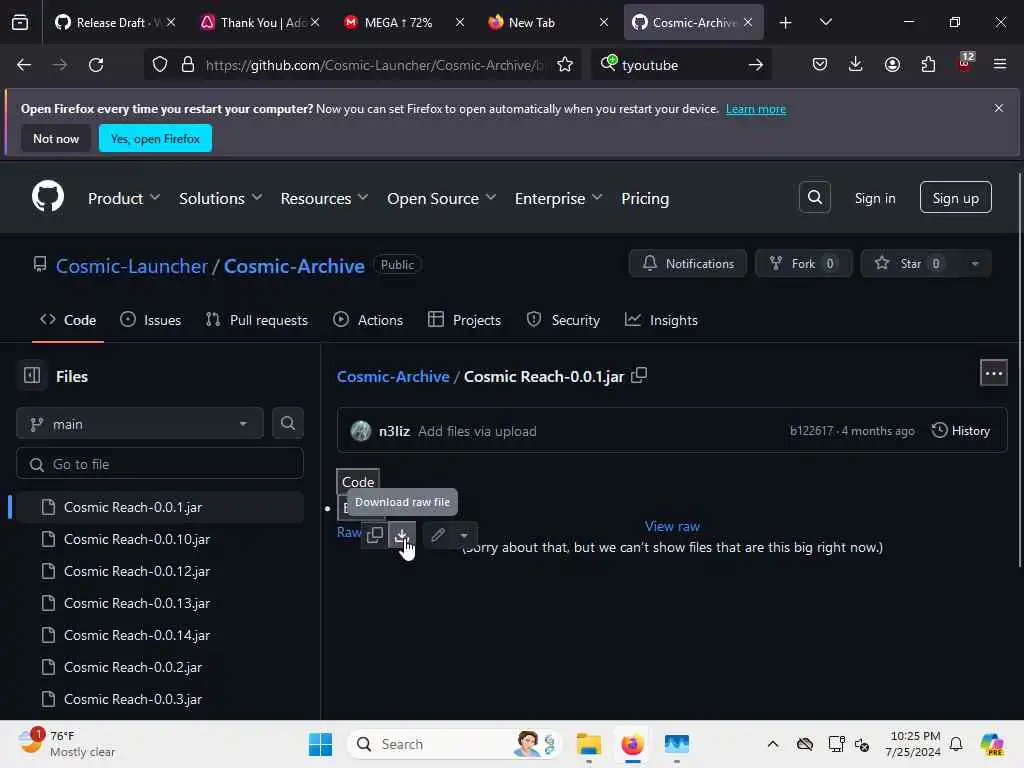The height and width of the screenshot is (768, 1024).
Task: Open File Explorer from taskbar
Action: tap(588, 744)
